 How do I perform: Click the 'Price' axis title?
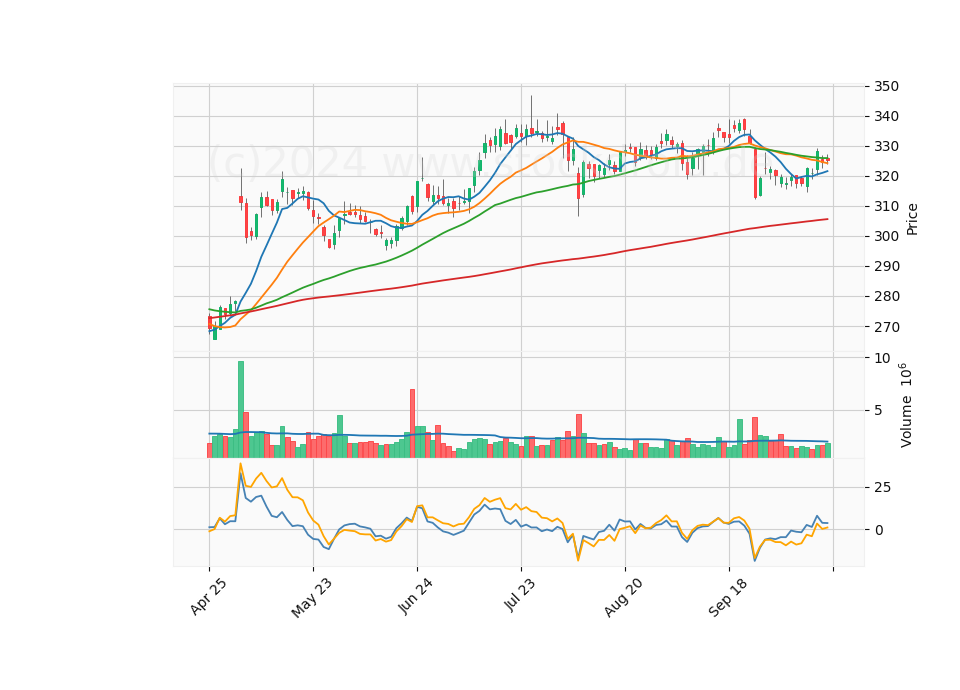point(912,219)
